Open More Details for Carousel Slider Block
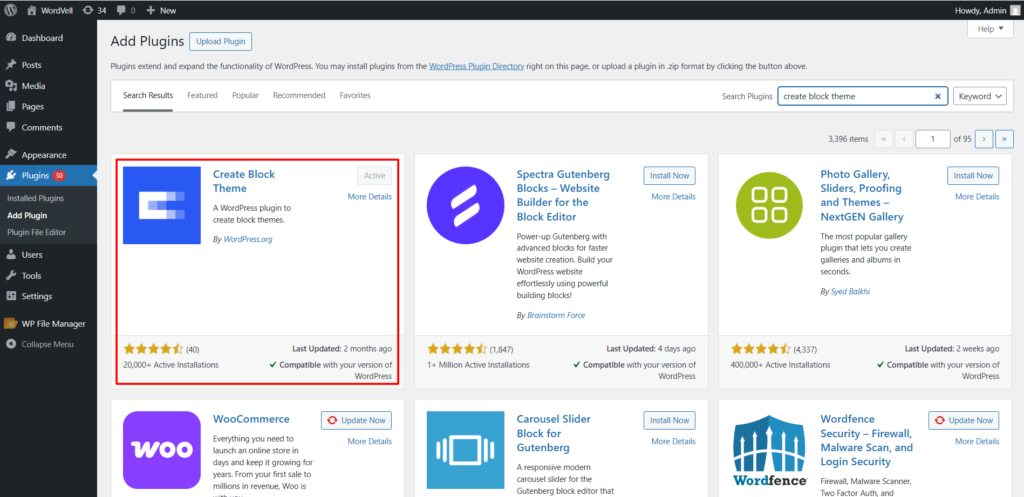Image resolution: width=1024 pixels, height=497 pixels. point(673,441)
